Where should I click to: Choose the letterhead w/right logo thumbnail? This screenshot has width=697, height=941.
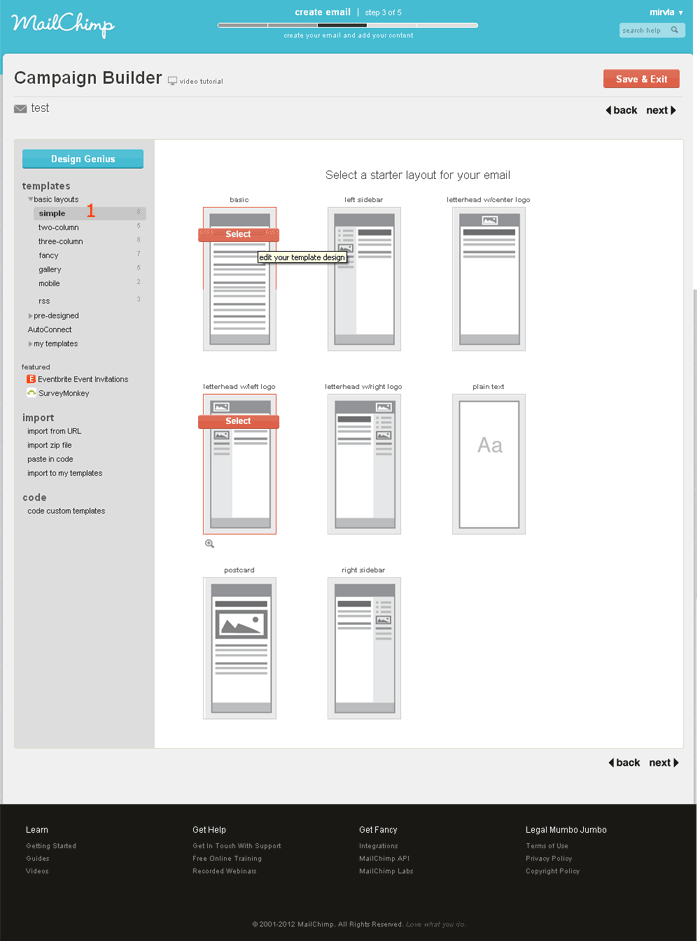coord(364,464)
